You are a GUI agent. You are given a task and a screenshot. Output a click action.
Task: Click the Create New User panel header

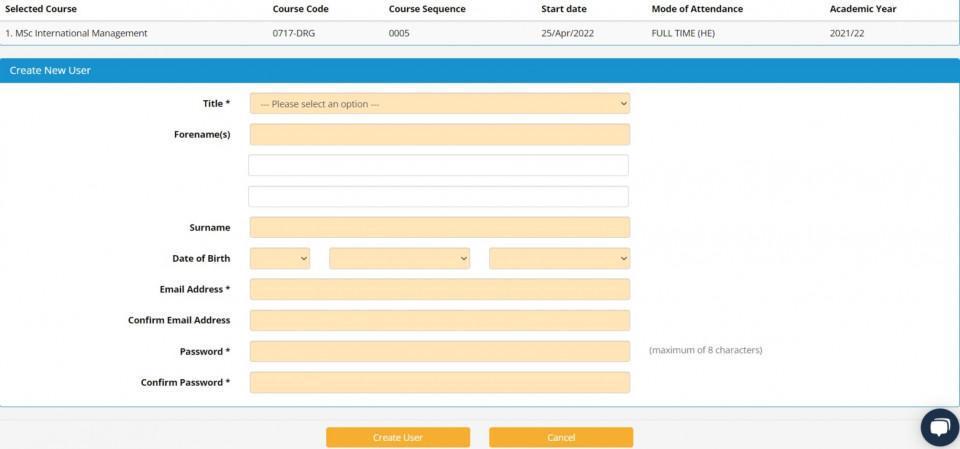50,71
